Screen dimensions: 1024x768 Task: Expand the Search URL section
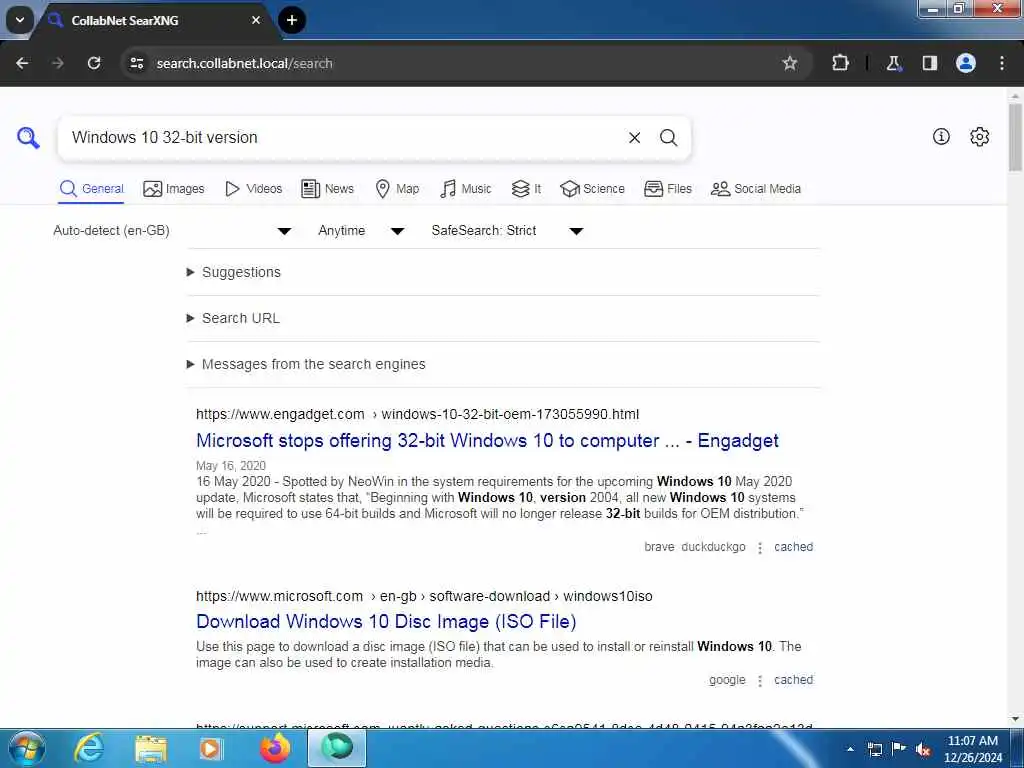click(233, 318)
